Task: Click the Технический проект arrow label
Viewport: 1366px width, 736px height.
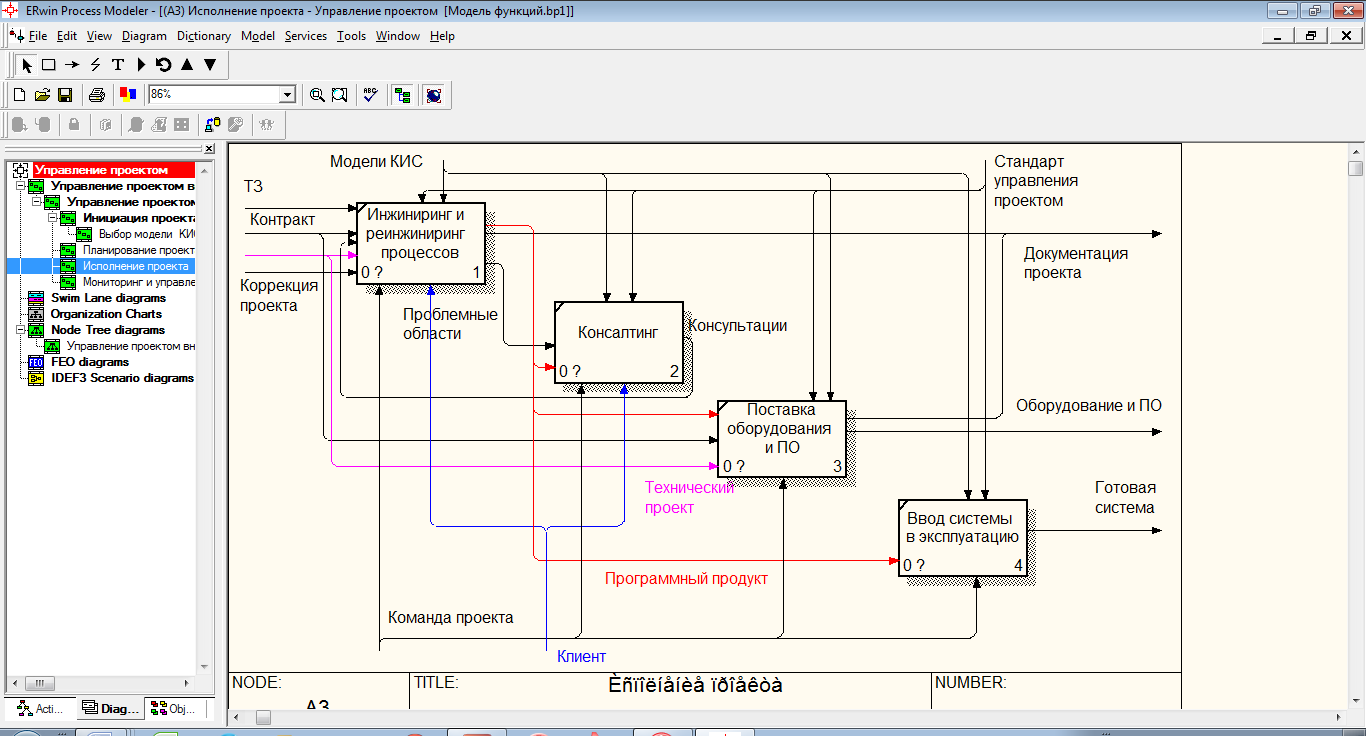Action: point(689,497)
